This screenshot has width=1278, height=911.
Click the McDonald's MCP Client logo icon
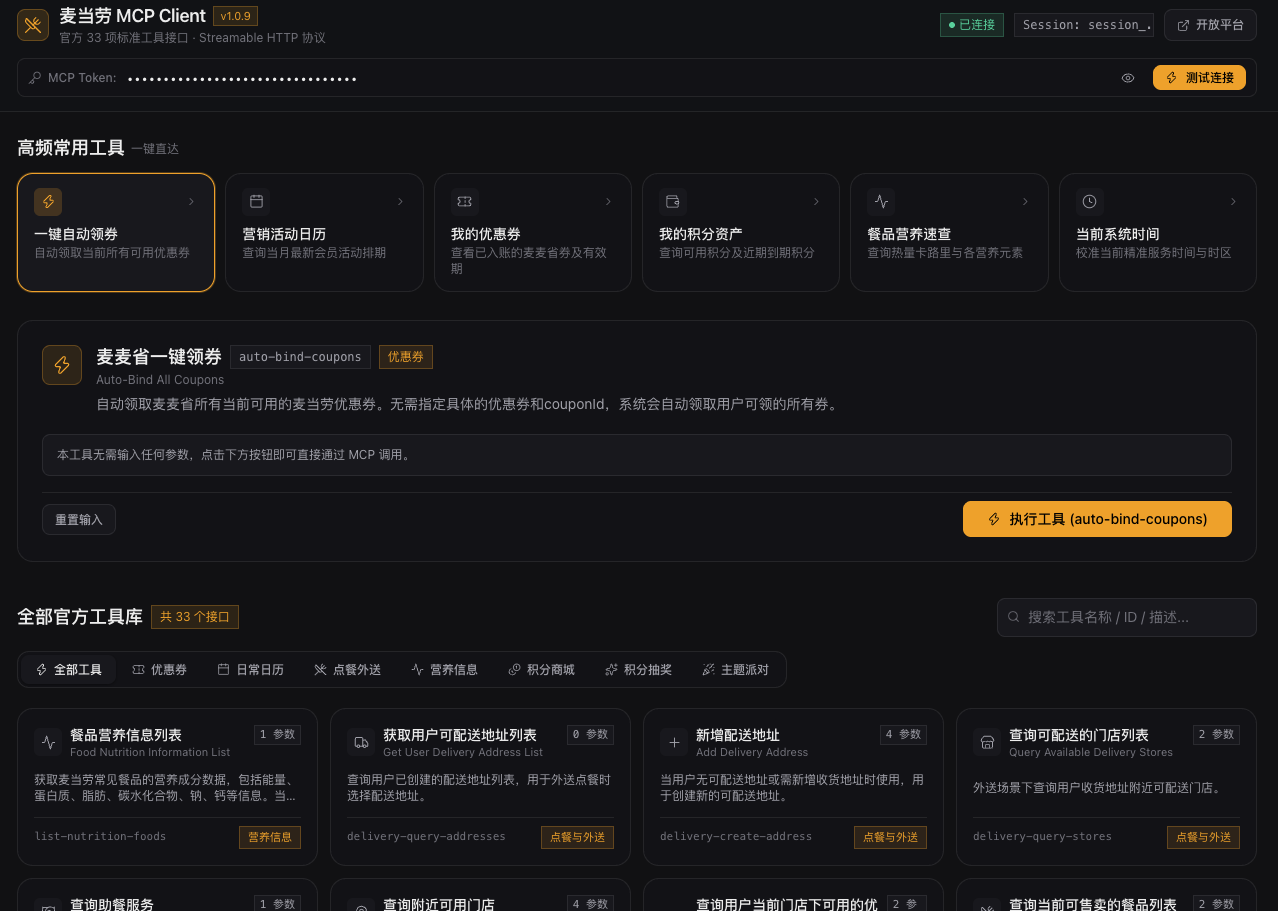point(33,25)
